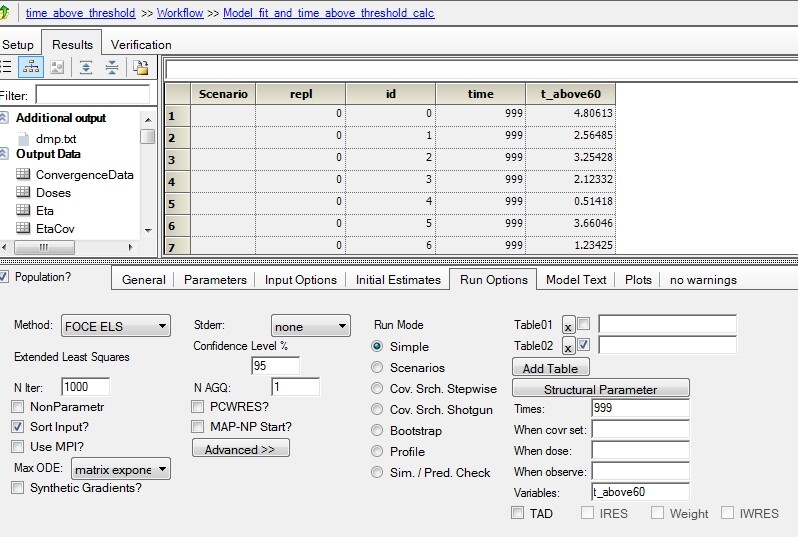Select Cov. Srch. Shotgun run mode
The image size is (798, 537).
[377, 409]
